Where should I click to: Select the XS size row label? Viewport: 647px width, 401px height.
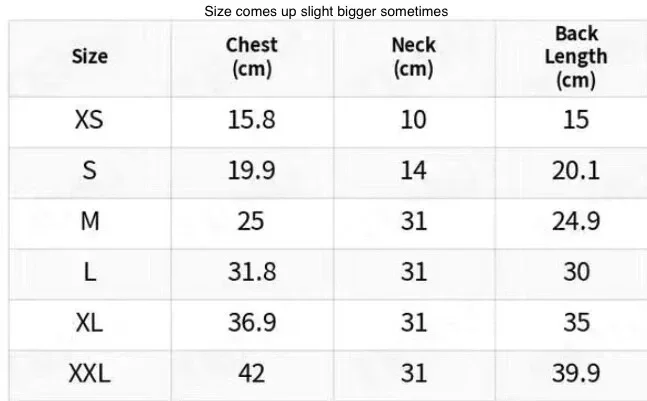click(90, 120)
